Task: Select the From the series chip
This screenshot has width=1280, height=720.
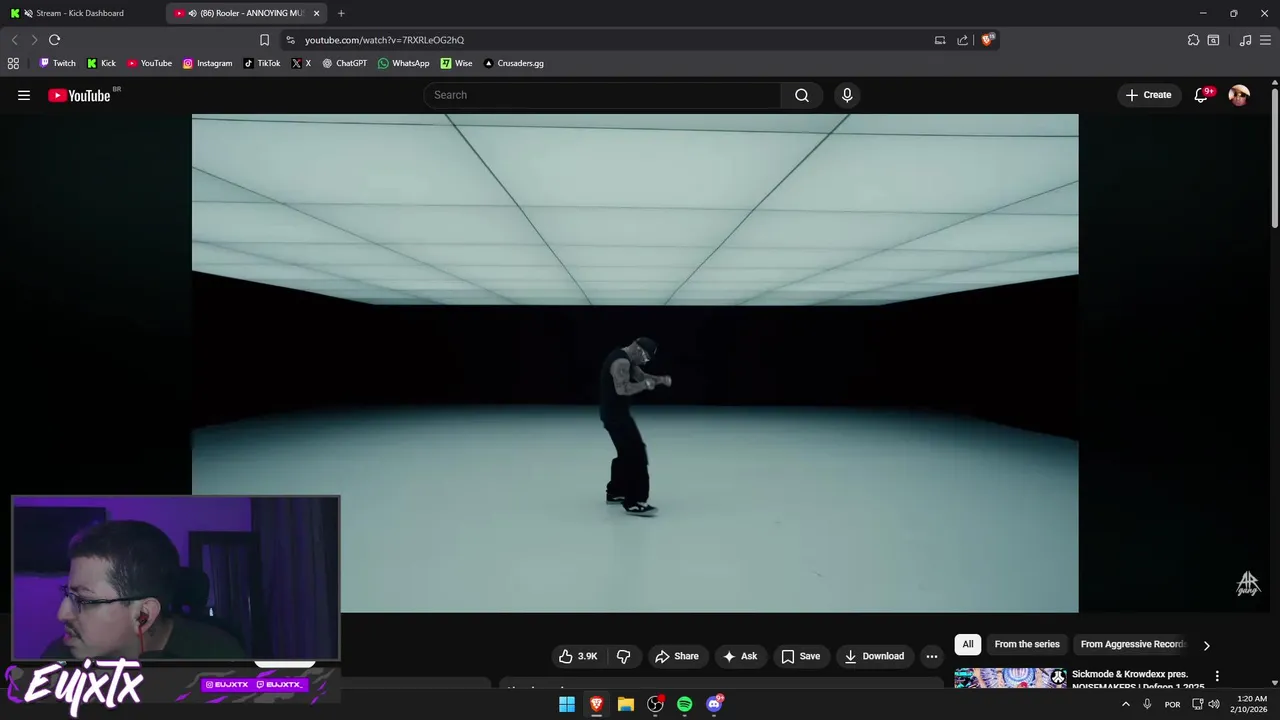Action: 1027,644
